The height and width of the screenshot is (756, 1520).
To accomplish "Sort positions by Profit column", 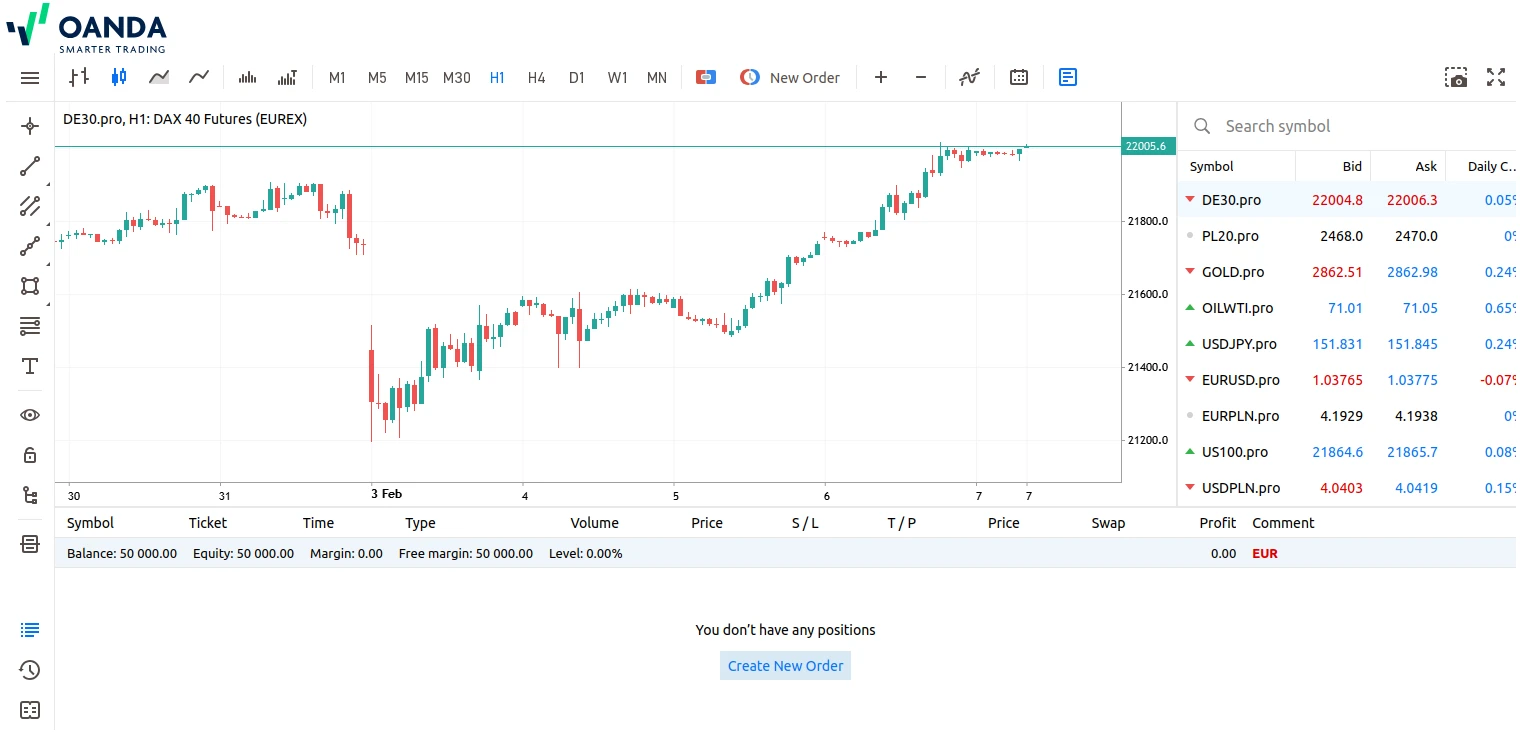I will click(1218, 523).
